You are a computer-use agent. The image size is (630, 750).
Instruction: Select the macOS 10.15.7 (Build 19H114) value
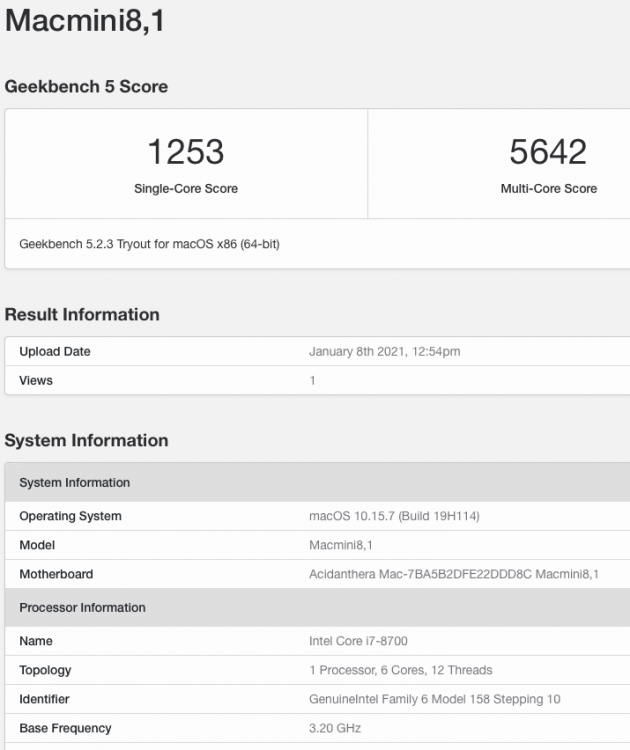pos(394,516)
